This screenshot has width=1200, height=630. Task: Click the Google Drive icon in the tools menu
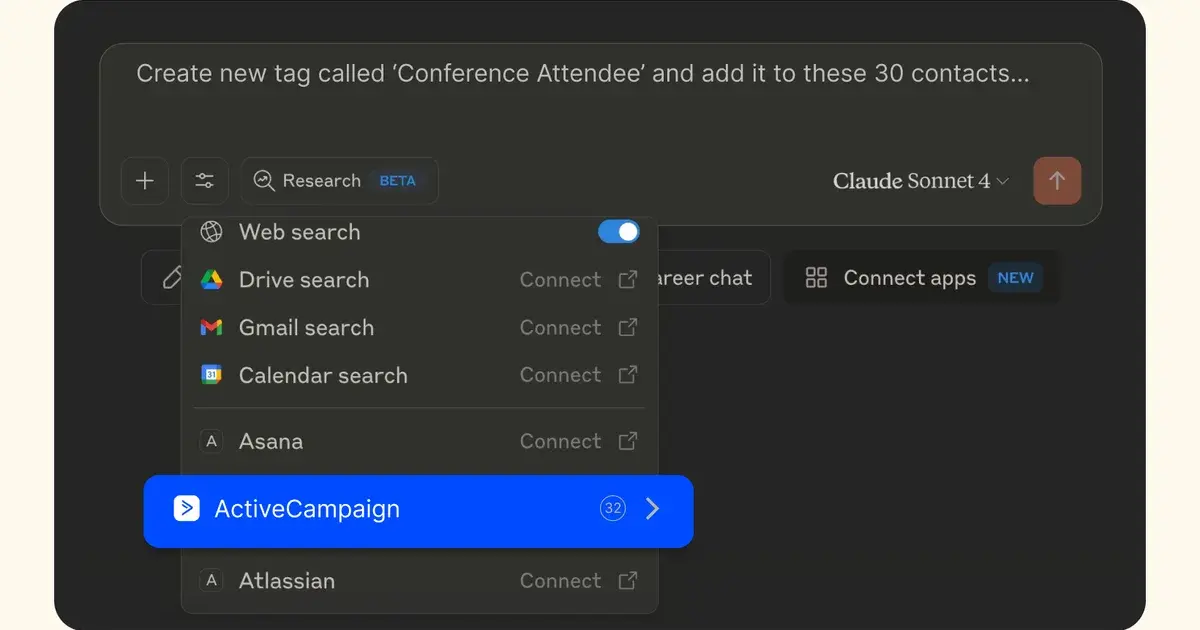click(x=212, y=280)
